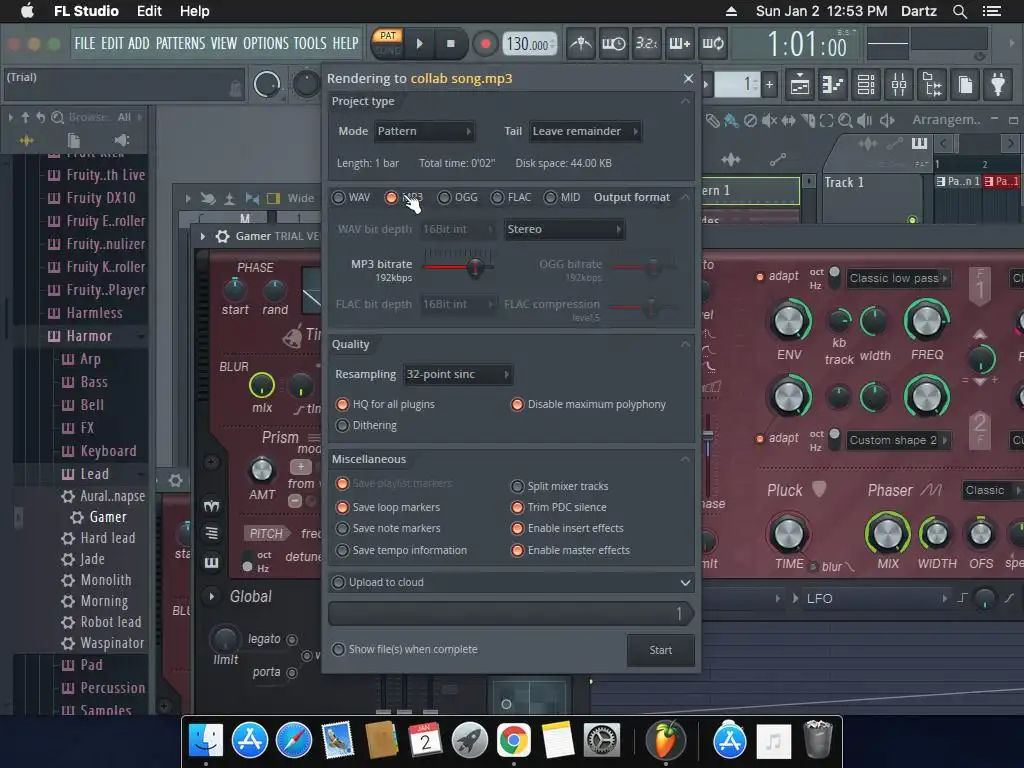Toggle the 3.2.1 countdown before recording
The image size is (1024, 768).
click(647, 44)
